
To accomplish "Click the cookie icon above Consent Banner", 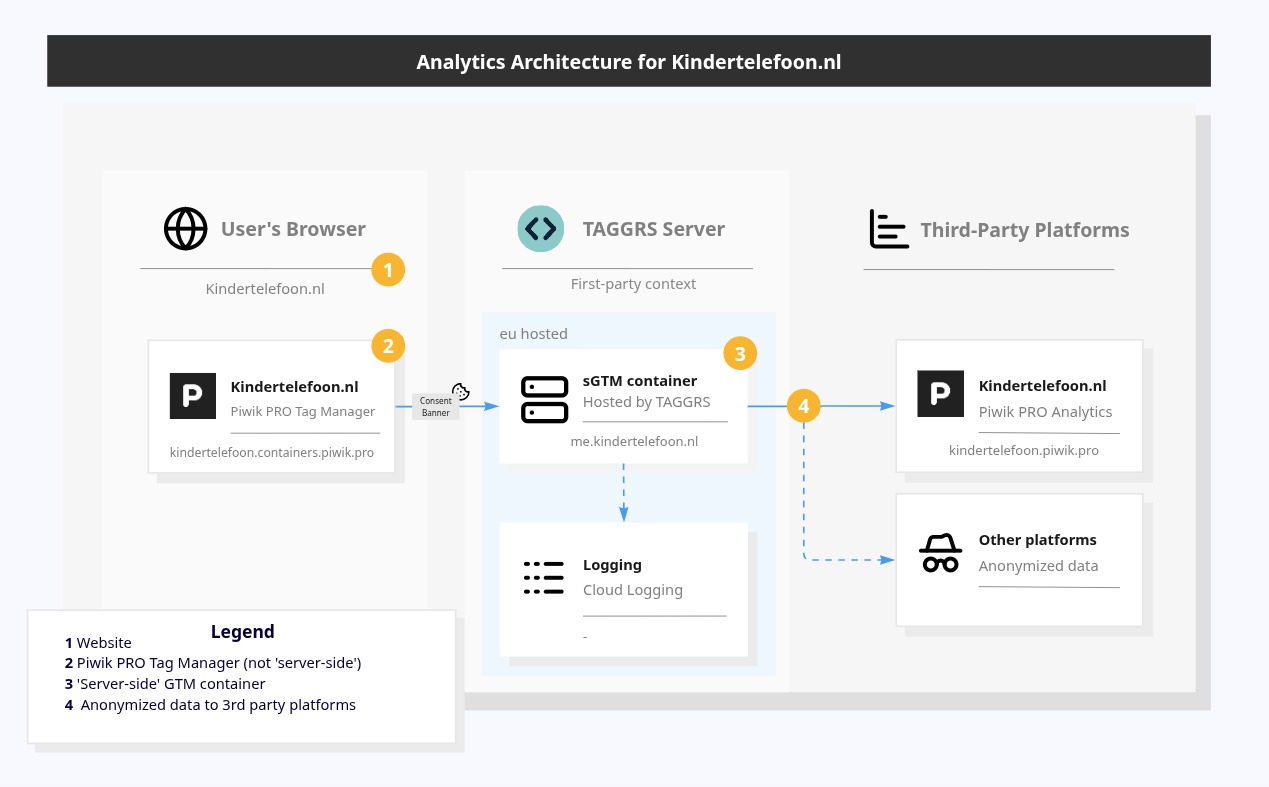I will click(461, 391).
